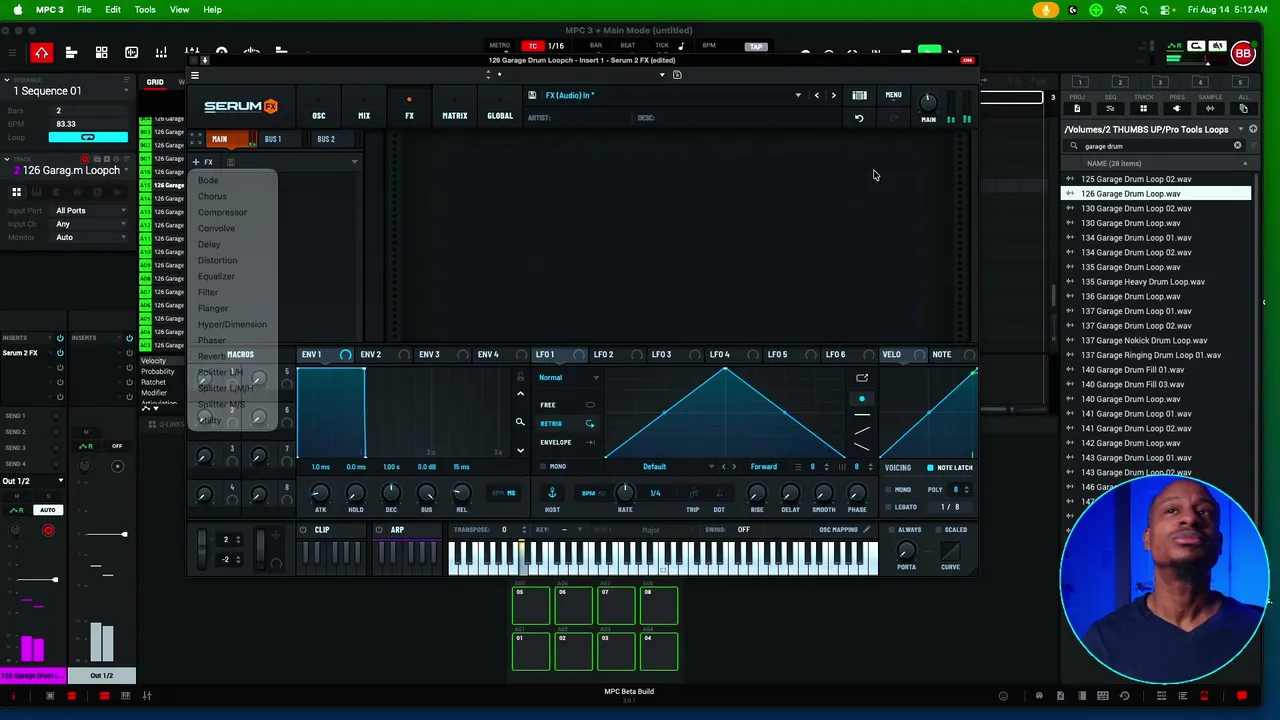Expand the Serum preset name dropdown arrow
This screenshot has height=720, width=1280.
[x=798, y=95]
